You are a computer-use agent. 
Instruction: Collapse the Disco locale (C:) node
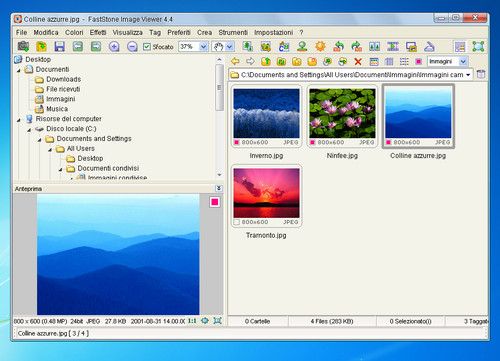click(x=29, y=129)
